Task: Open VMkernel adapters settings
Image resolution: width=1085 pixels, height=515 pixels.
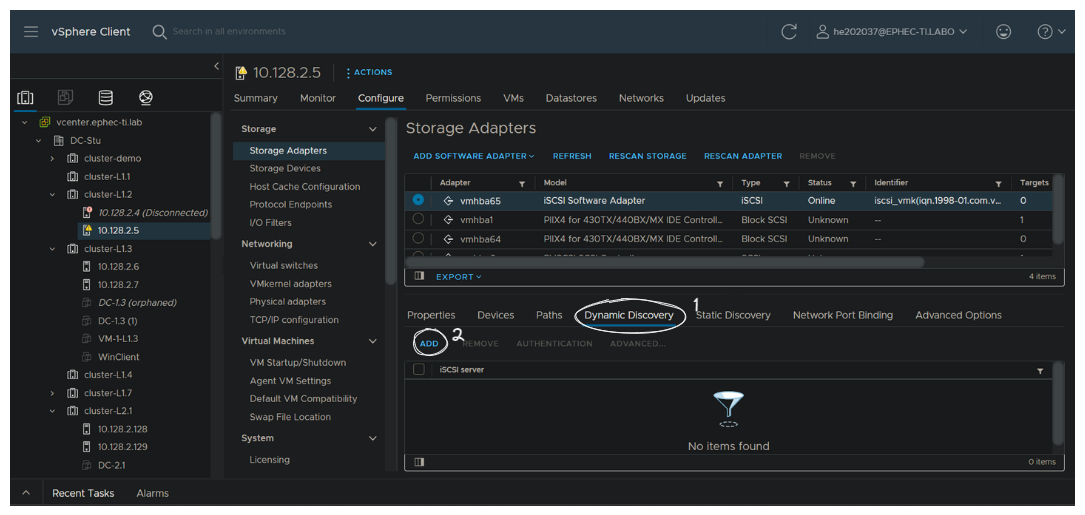Action: [291, 284]
